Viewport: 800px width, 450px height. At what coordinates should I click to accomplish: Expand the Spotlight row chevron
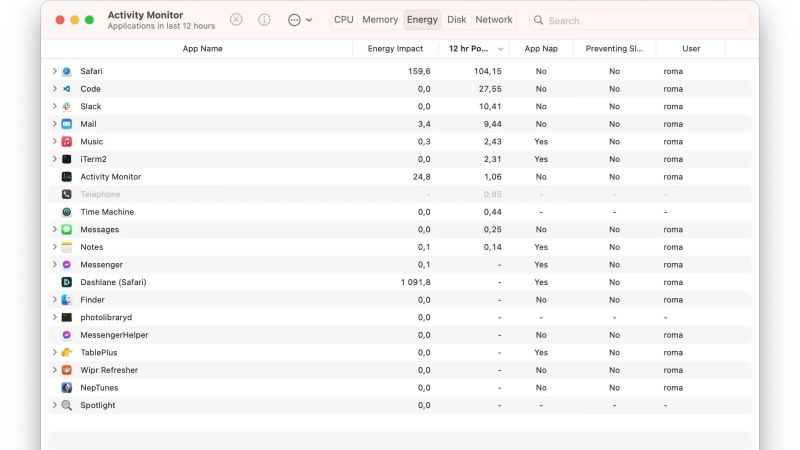(x=55, y=405)
